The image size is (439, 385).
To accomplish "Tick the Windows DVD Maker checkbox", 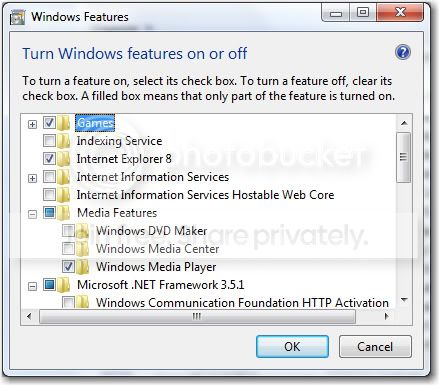I will 68,230.
